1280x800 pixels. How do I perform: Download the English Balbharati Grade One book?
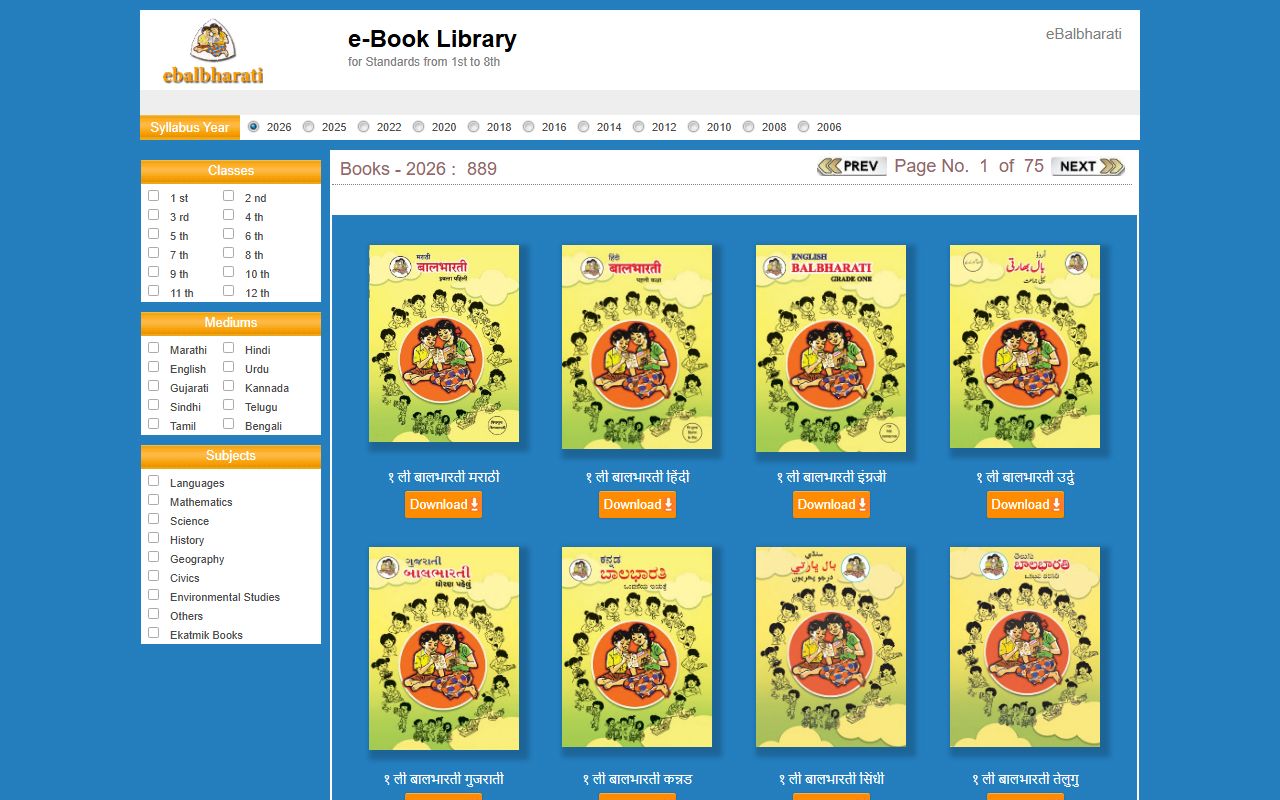click(x=831, y=505)
